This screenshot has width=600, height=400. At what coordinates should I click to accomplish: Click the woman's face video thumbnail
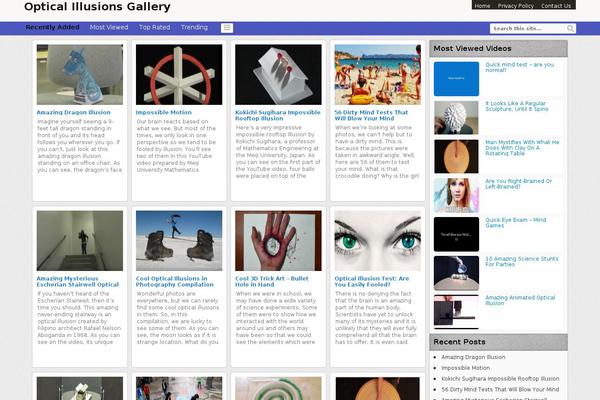pyautogui.click(x=456, y=195)
